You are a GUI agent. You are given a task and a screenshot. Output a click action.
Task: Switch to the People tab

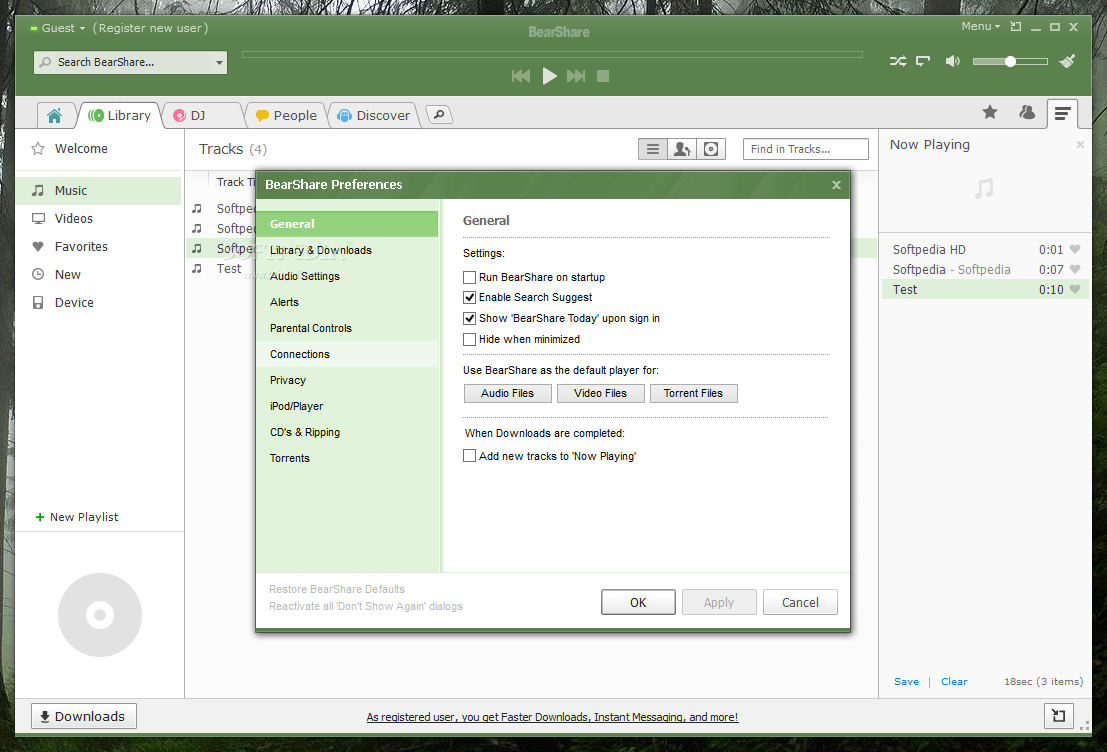pyautogui.click(x=286, y=115)
